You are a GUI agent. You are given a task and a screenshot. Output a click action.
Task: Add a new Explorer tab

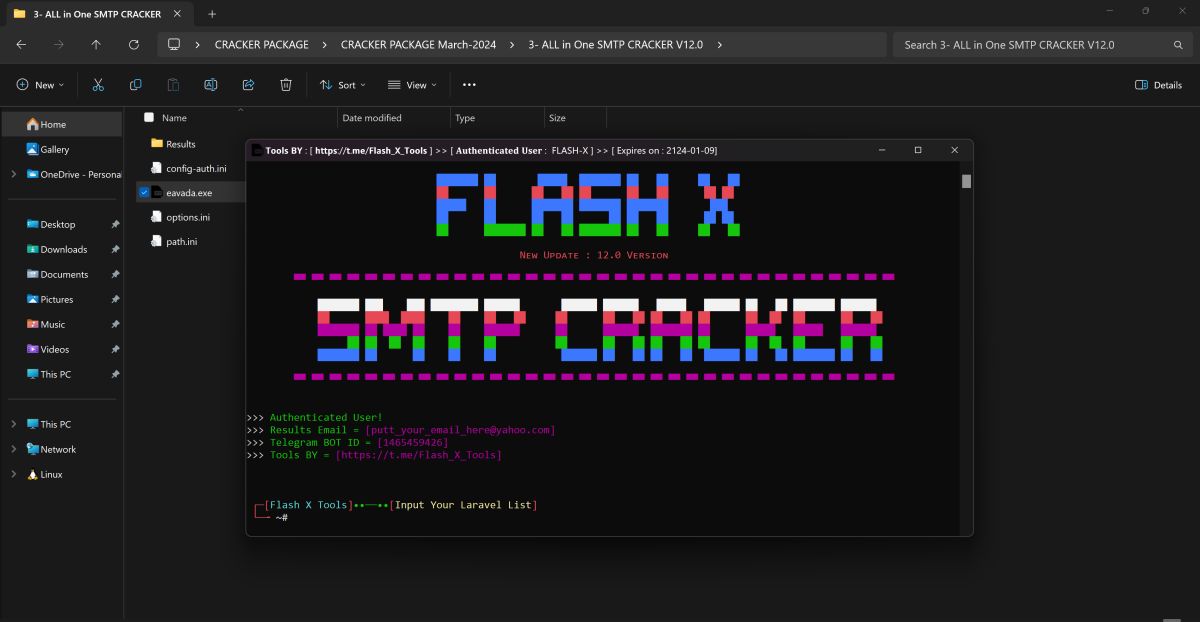pyautogui.click(x=212, y=14)
